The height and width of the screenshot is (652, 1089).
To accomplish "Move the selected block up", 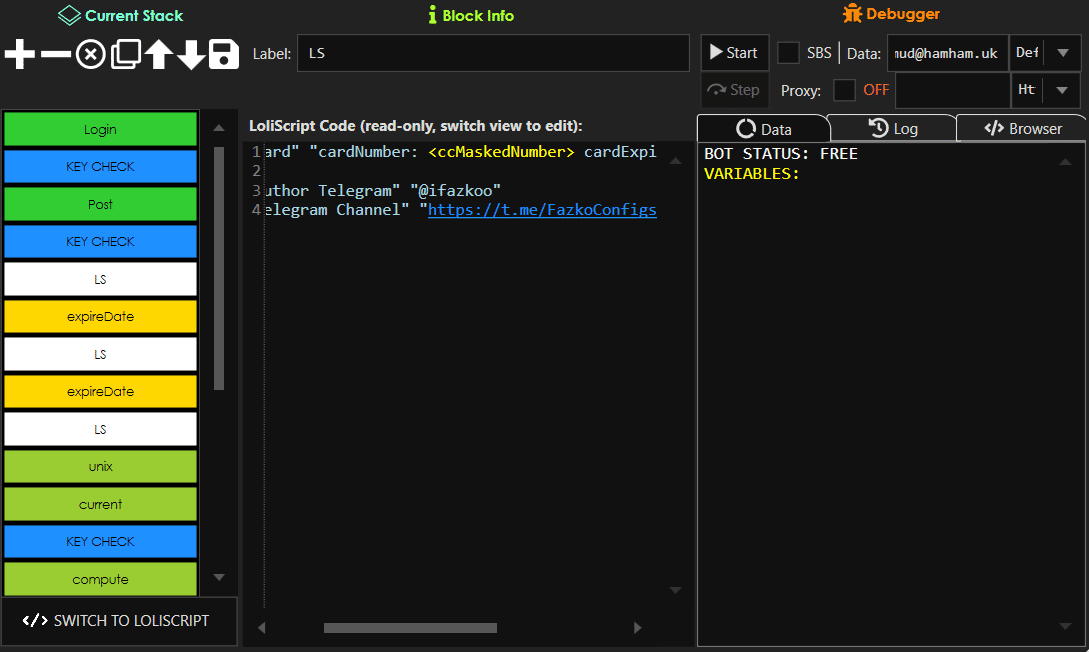I will [x=158, y=54].
